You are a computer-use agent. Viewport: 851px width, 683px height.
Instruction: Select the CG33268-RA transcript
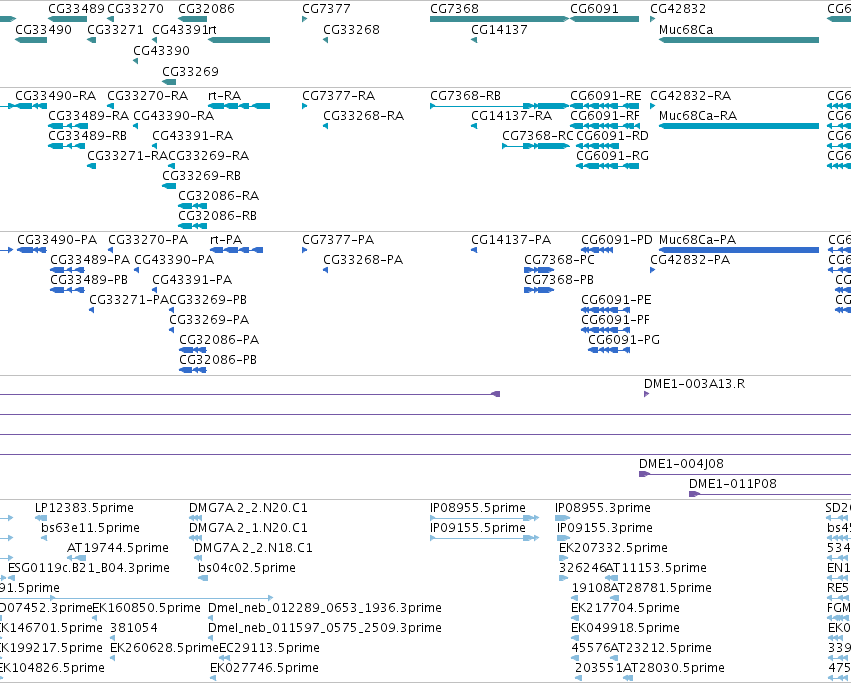(326, 126)
